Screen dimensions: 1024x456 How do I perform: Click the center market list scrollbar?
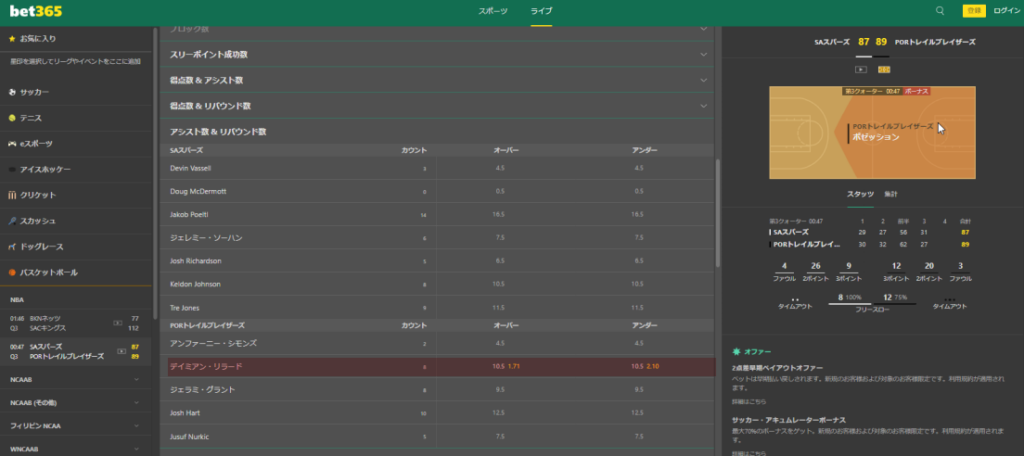pyautogui.click(x=717, y=210)
